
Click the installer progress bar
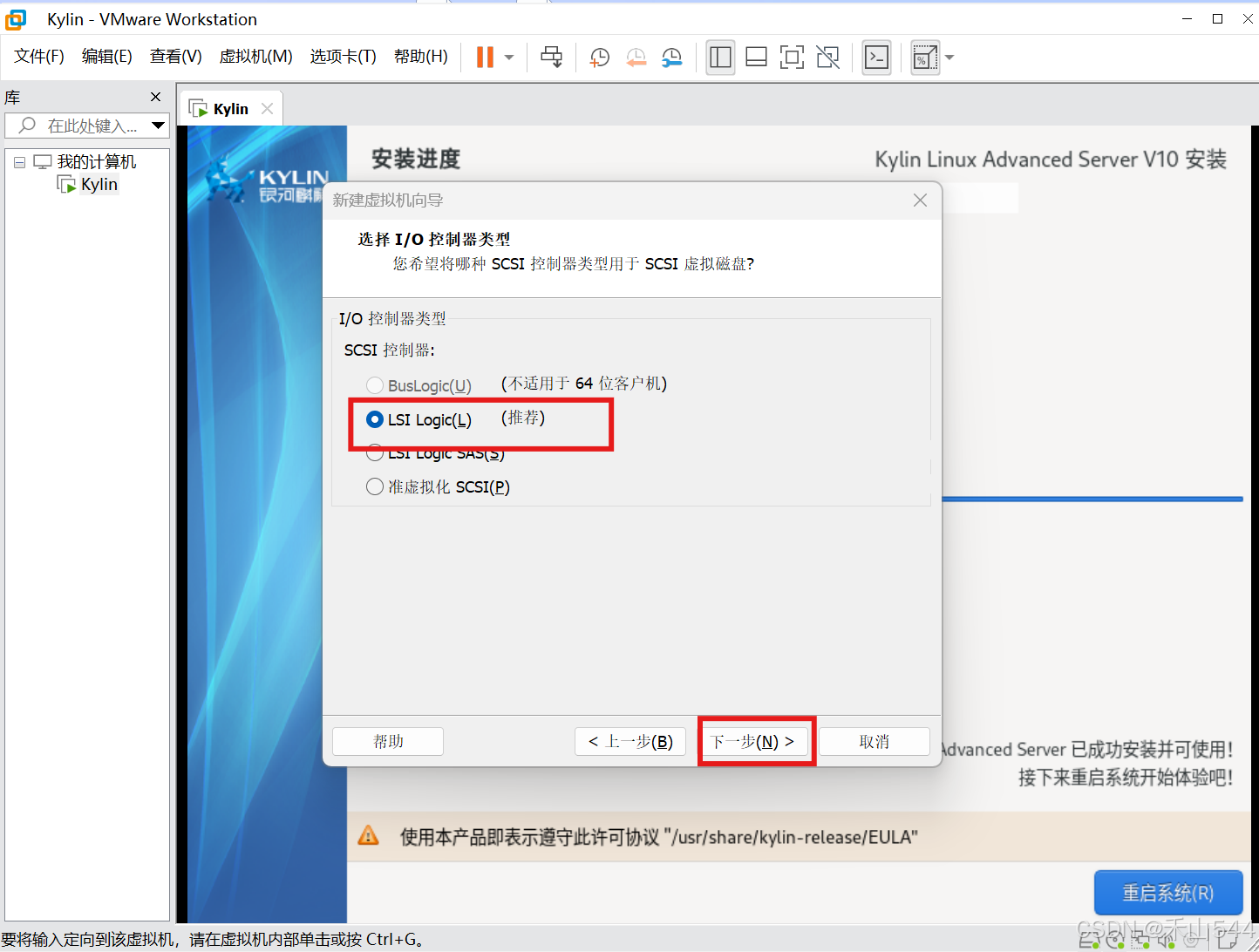1092,500
